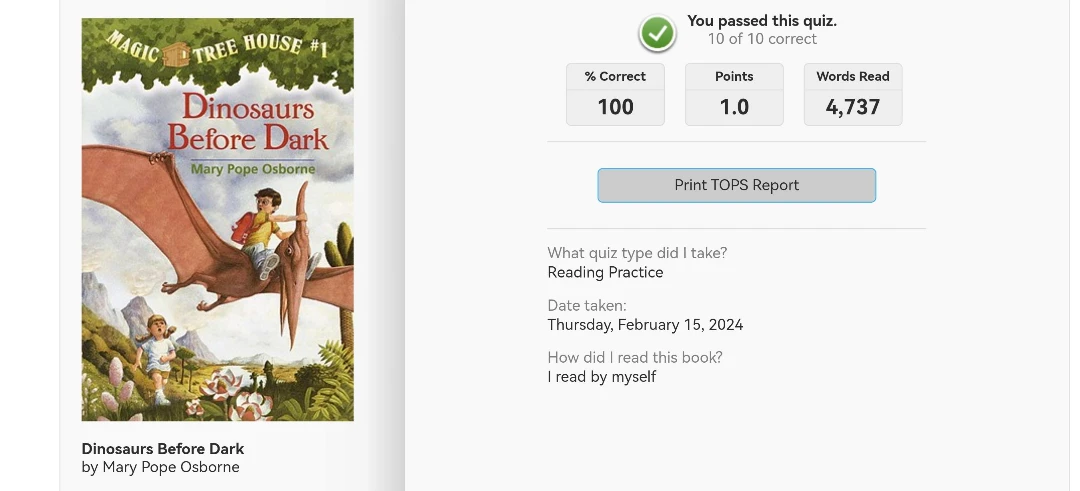This screenshot has width=1080, height=491.
Task: Click the % Correct value 100
Action: click(615, 107)
